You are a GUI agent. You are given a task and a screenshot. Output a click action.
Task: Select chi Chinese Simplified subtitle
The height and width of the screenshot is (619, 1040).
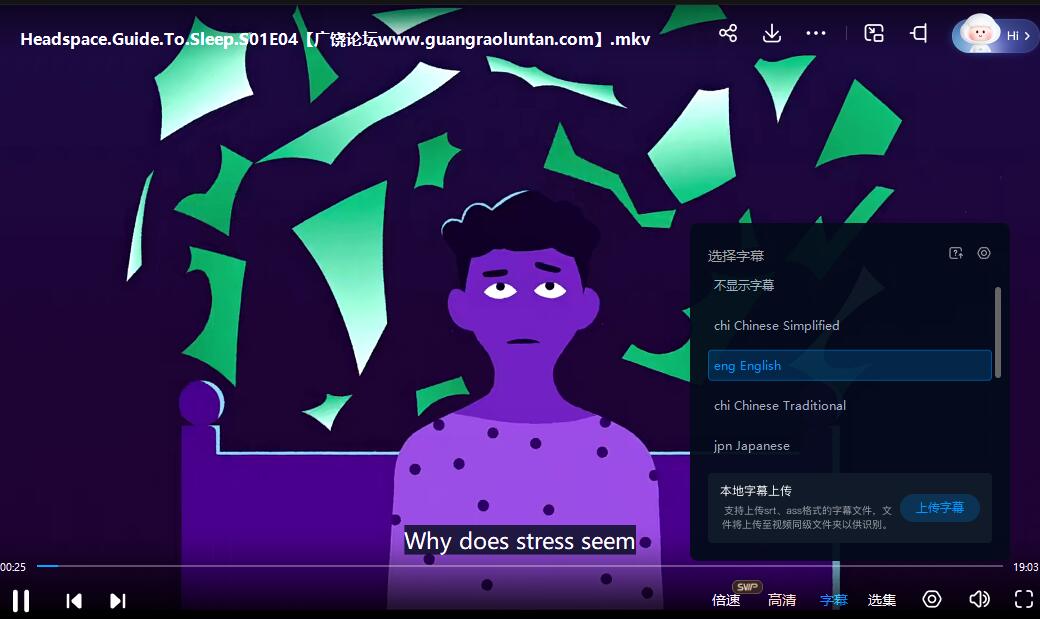(x=850, y=326)
